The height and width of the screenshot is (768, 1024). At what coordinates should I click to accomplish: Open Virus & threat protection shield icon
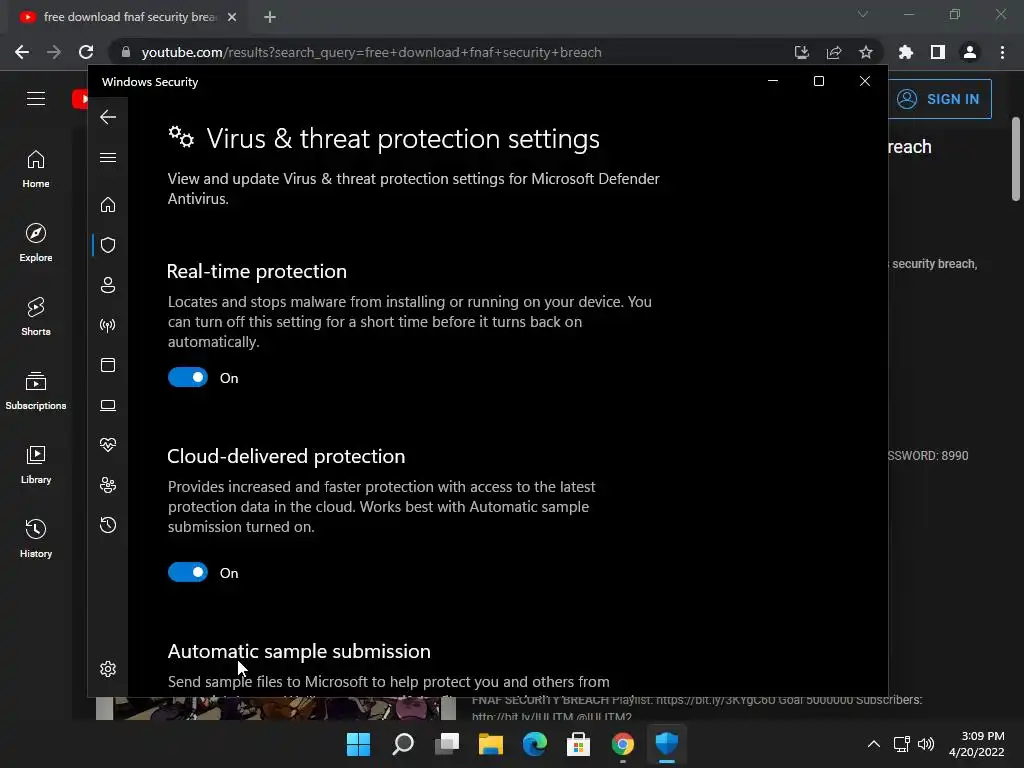[108, 245]
